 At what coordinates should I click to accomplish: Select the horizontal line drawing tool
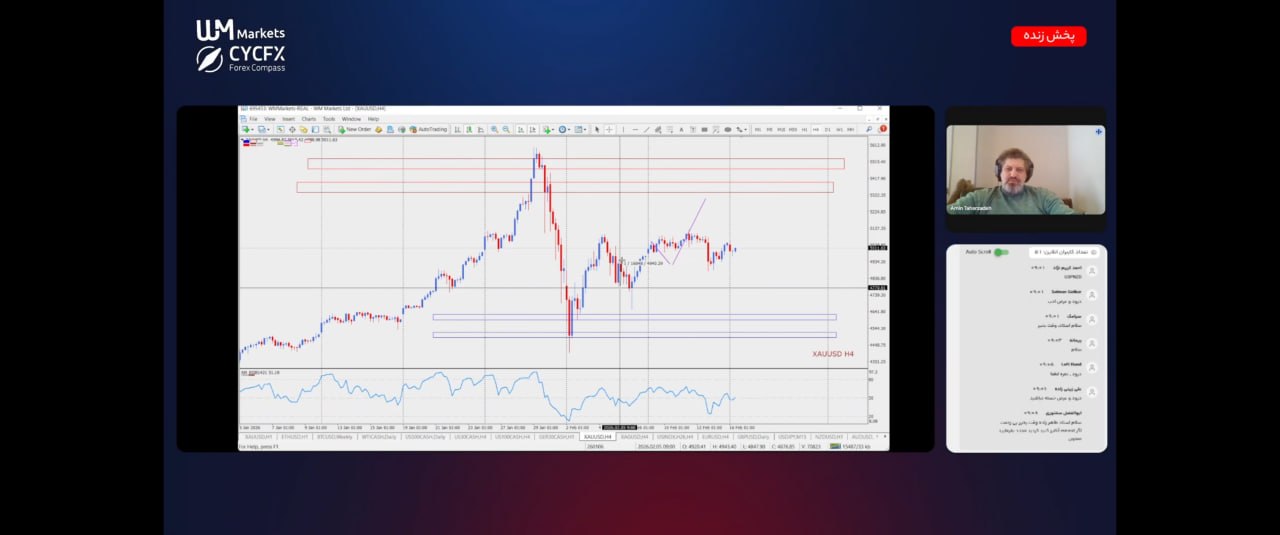coord(635,129)
